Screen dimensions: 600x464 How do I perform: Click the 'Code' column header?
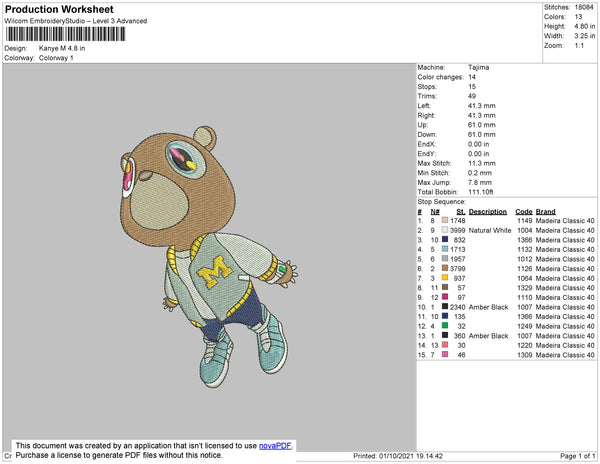tap(523, 212)
